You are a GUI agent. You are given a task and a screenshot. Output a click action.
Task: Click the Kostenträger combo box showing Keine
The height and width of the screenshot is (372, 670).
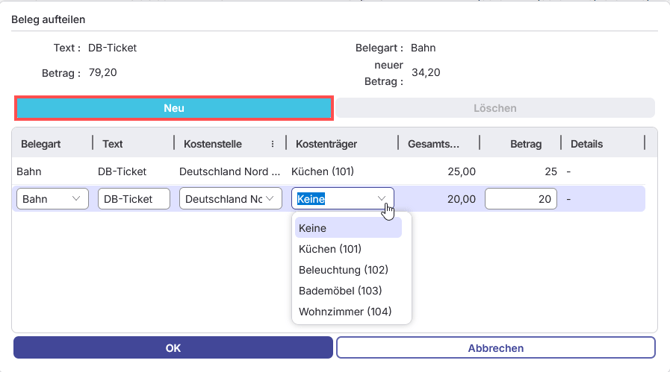tap(342, 199)
